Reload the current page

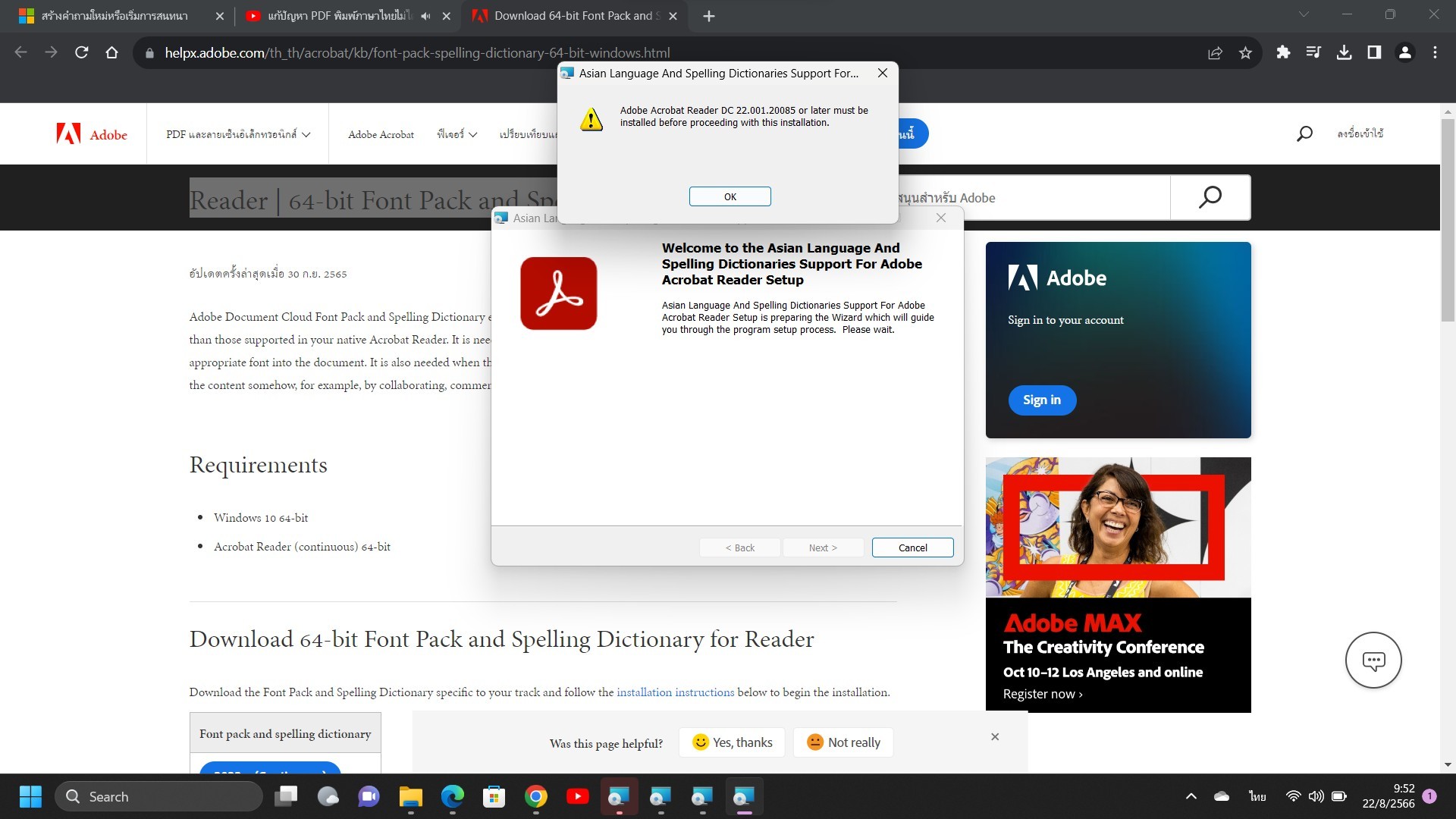click(x=82, y=52)
